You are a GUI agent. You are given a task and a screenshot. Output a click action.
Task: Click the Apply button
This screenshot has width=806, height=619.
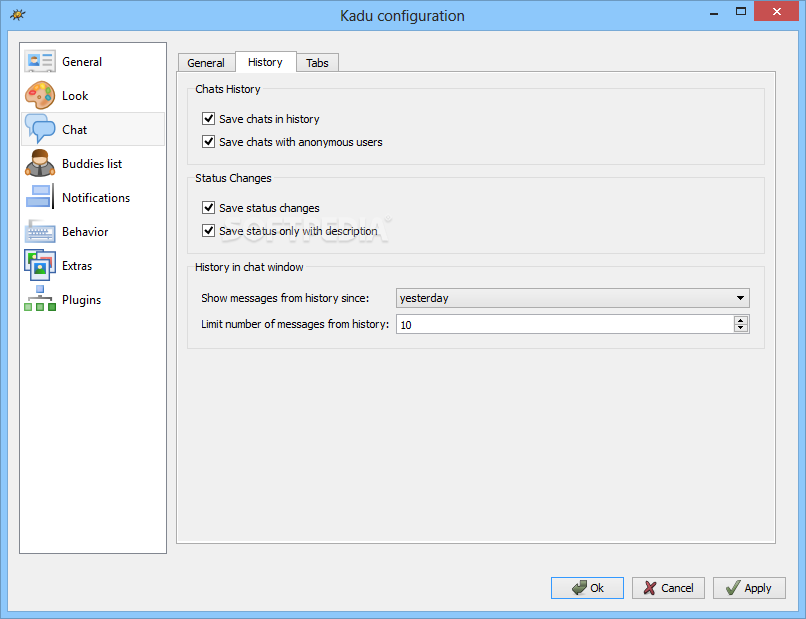[749, 588]
